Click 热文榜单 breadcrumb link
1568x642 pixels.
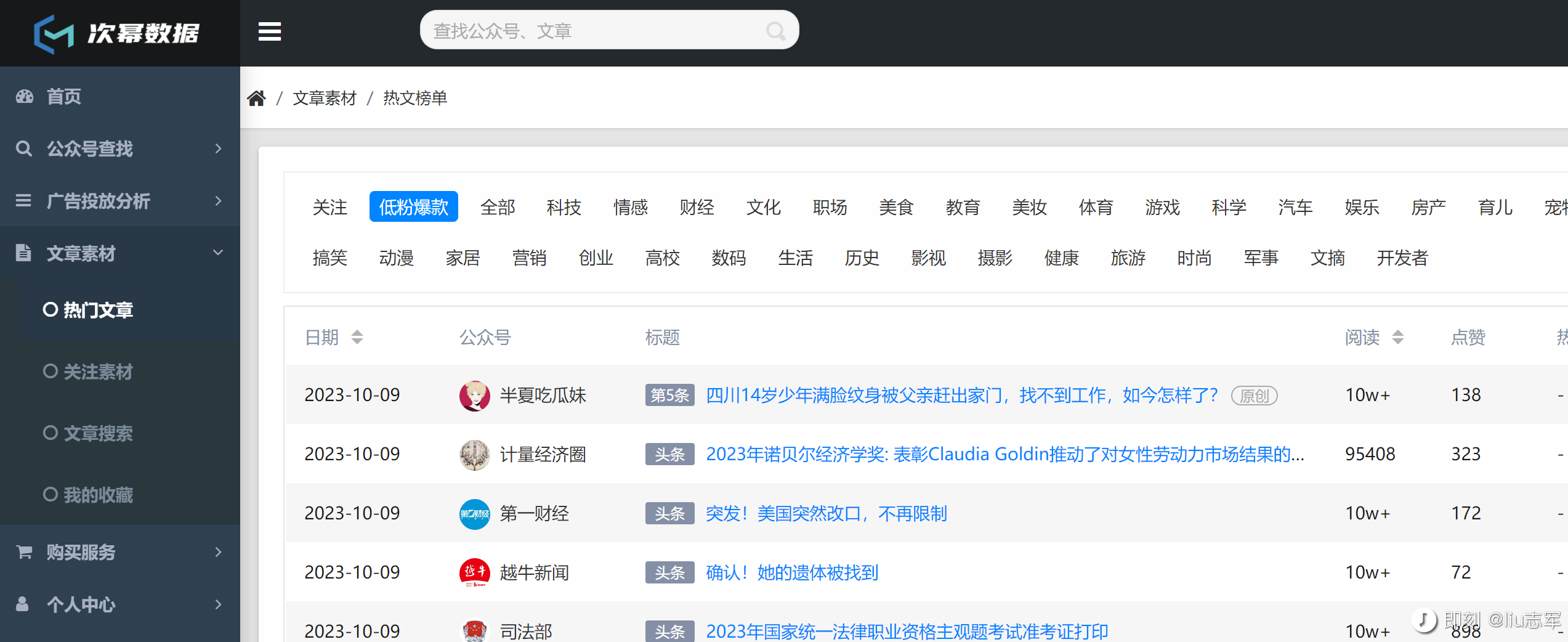click(x=415, y=99)
